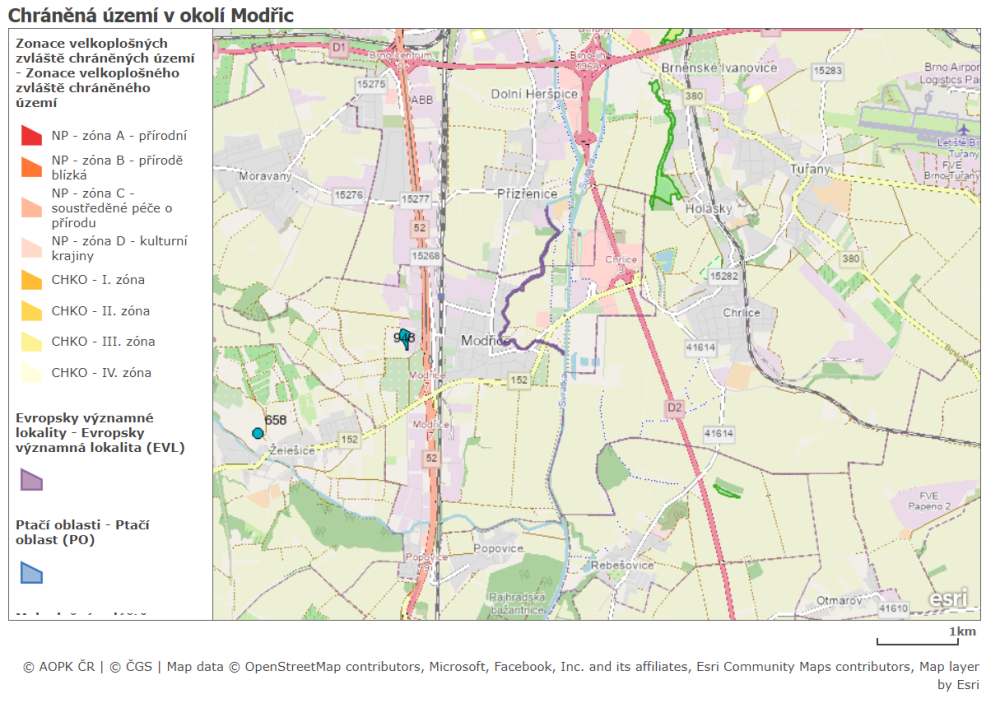Click the CHKO I. zóna legend swatch

[x=32, y=281]
